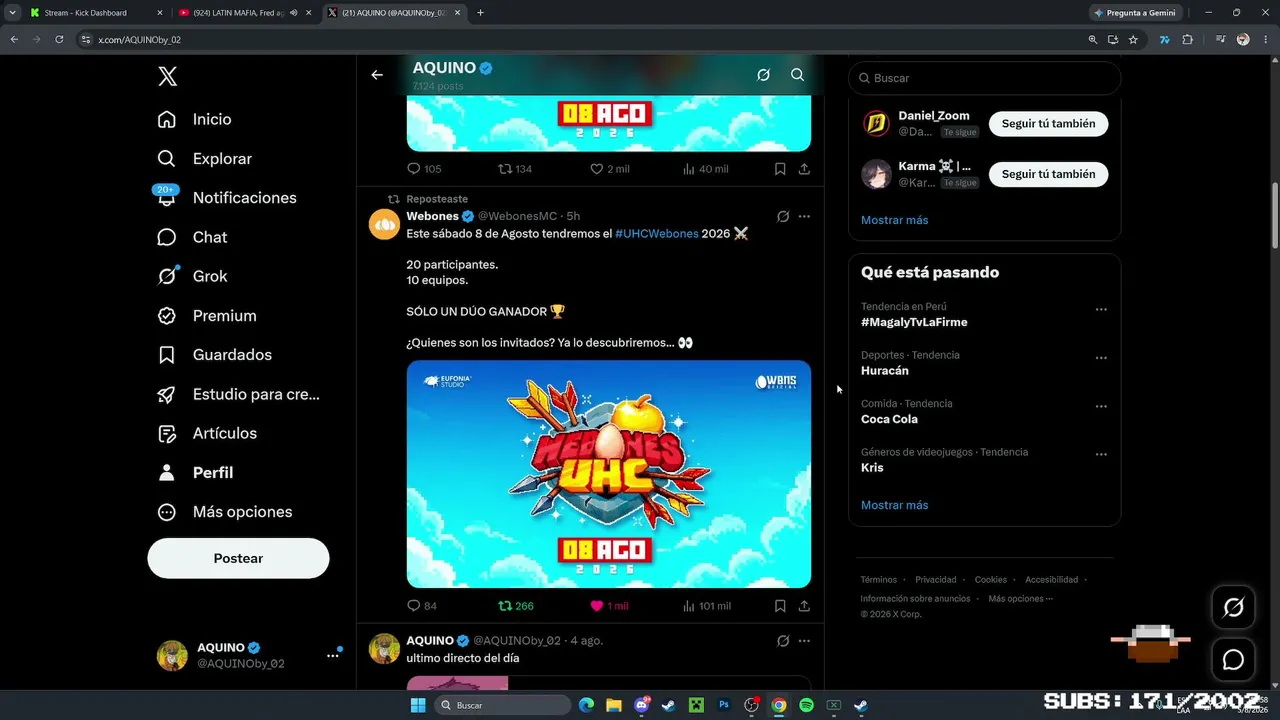This screenshot has height=720, width=1280.
Task: Click Pregunta a Gemini button
Action: point(1136,13)
